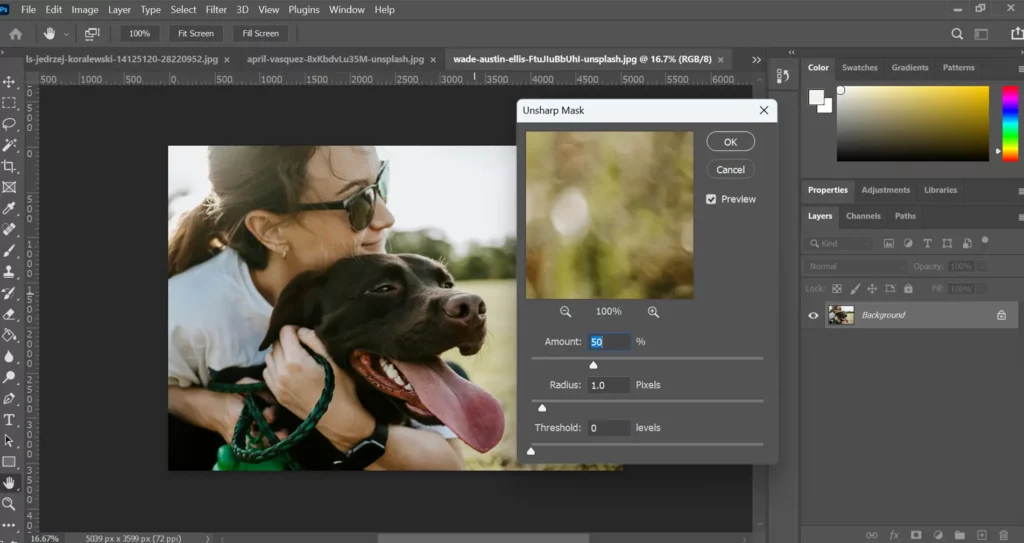This screenshot has height=543, width=1024.
Task: Select the Move tool
Action: point(9,82)
